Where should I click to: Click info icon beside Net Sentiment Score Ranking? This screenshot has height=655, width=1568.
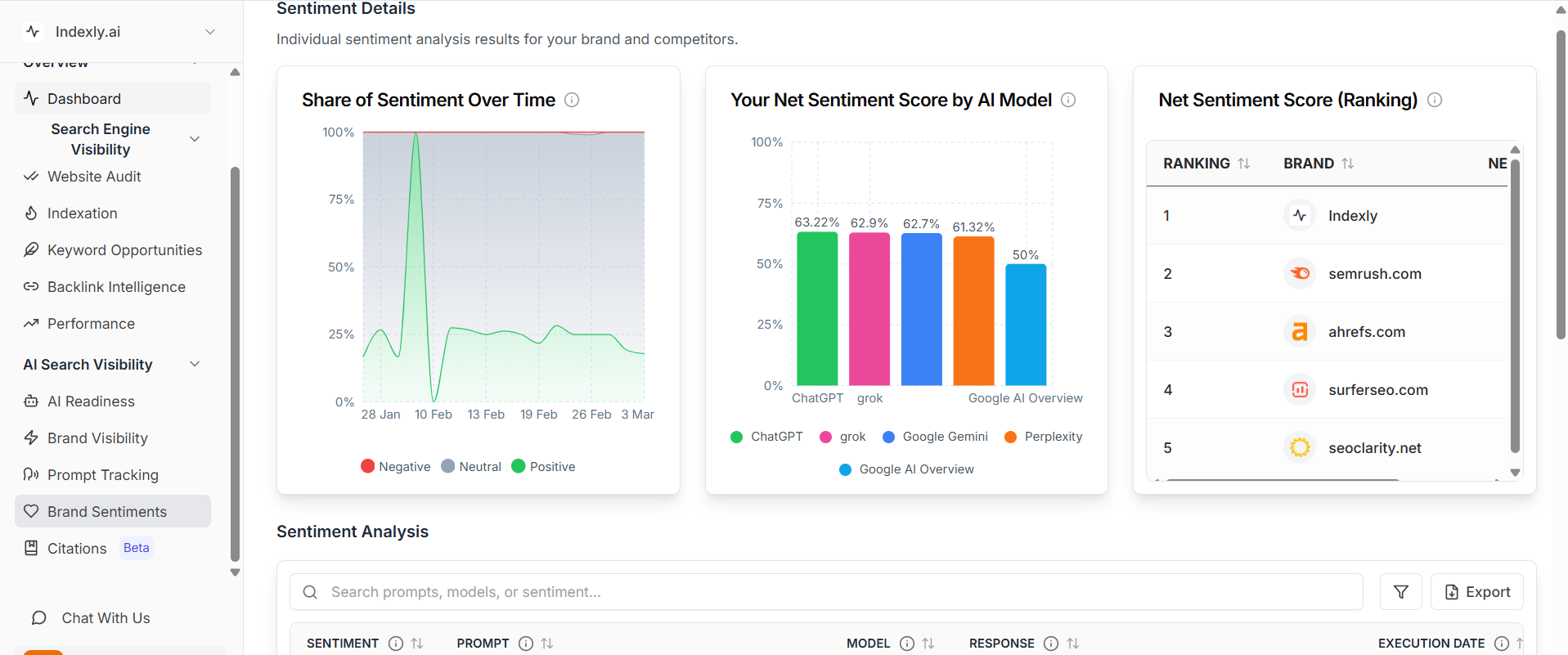(x=1434, y=100)
